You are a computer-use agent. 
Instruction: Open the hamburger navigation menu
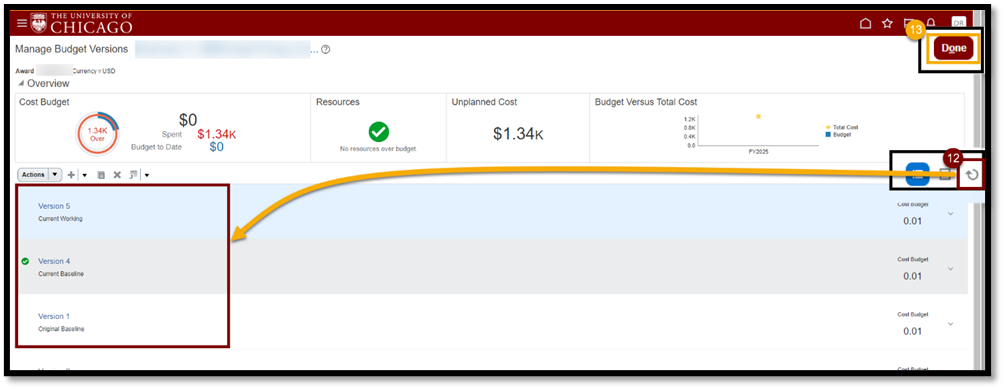(22, 24)
